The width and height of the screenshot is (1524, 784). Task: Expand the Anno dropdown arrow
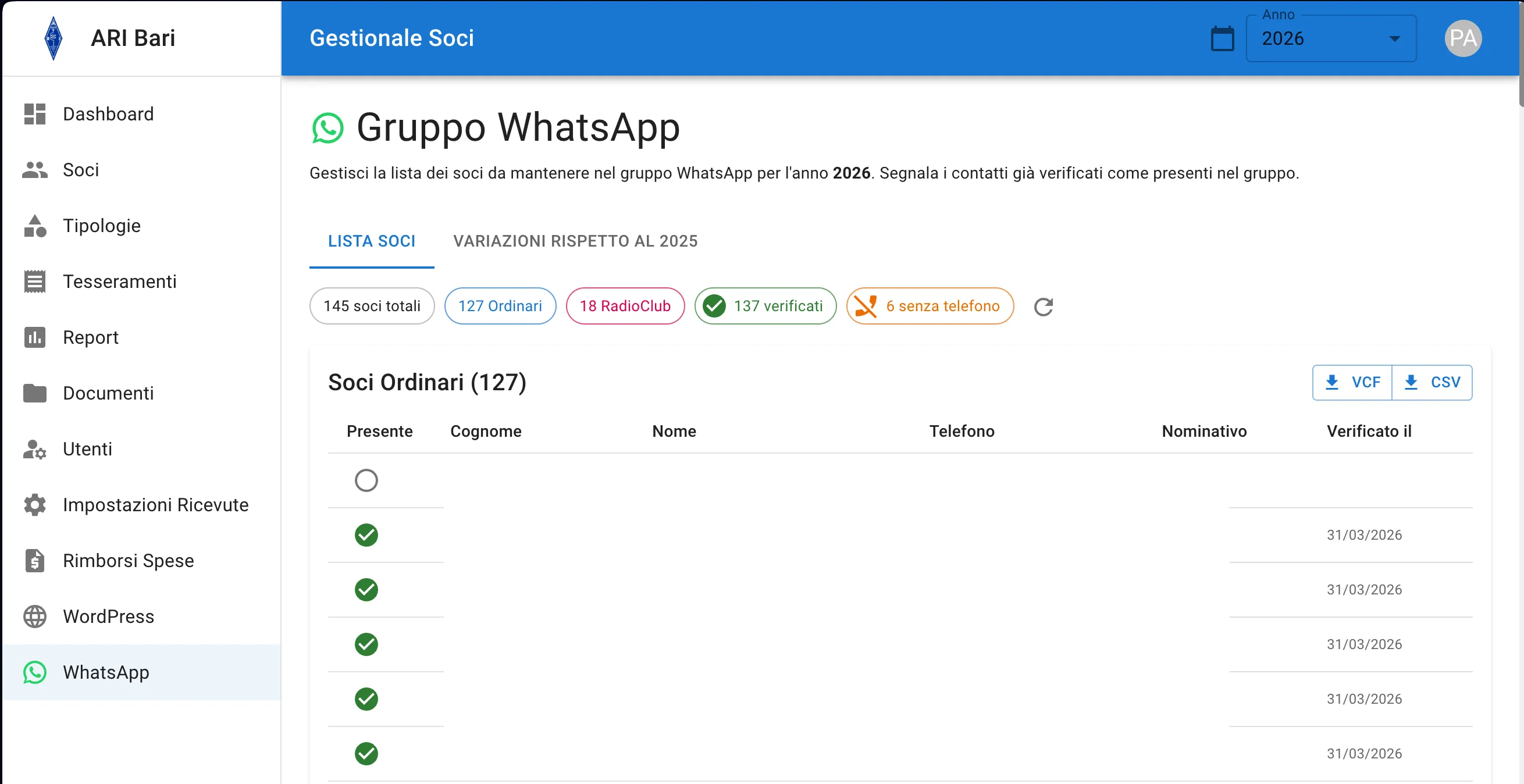(1394, 39)
